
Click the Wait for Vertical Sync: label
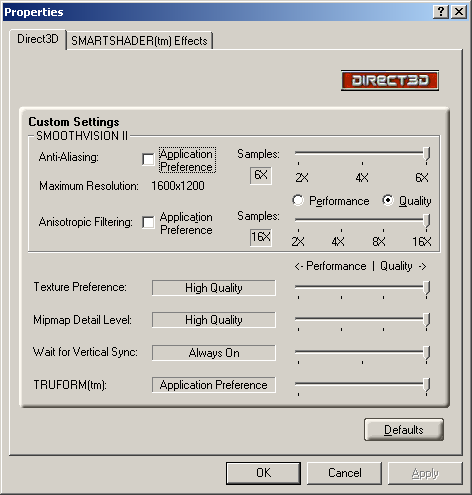click(85, 352)
